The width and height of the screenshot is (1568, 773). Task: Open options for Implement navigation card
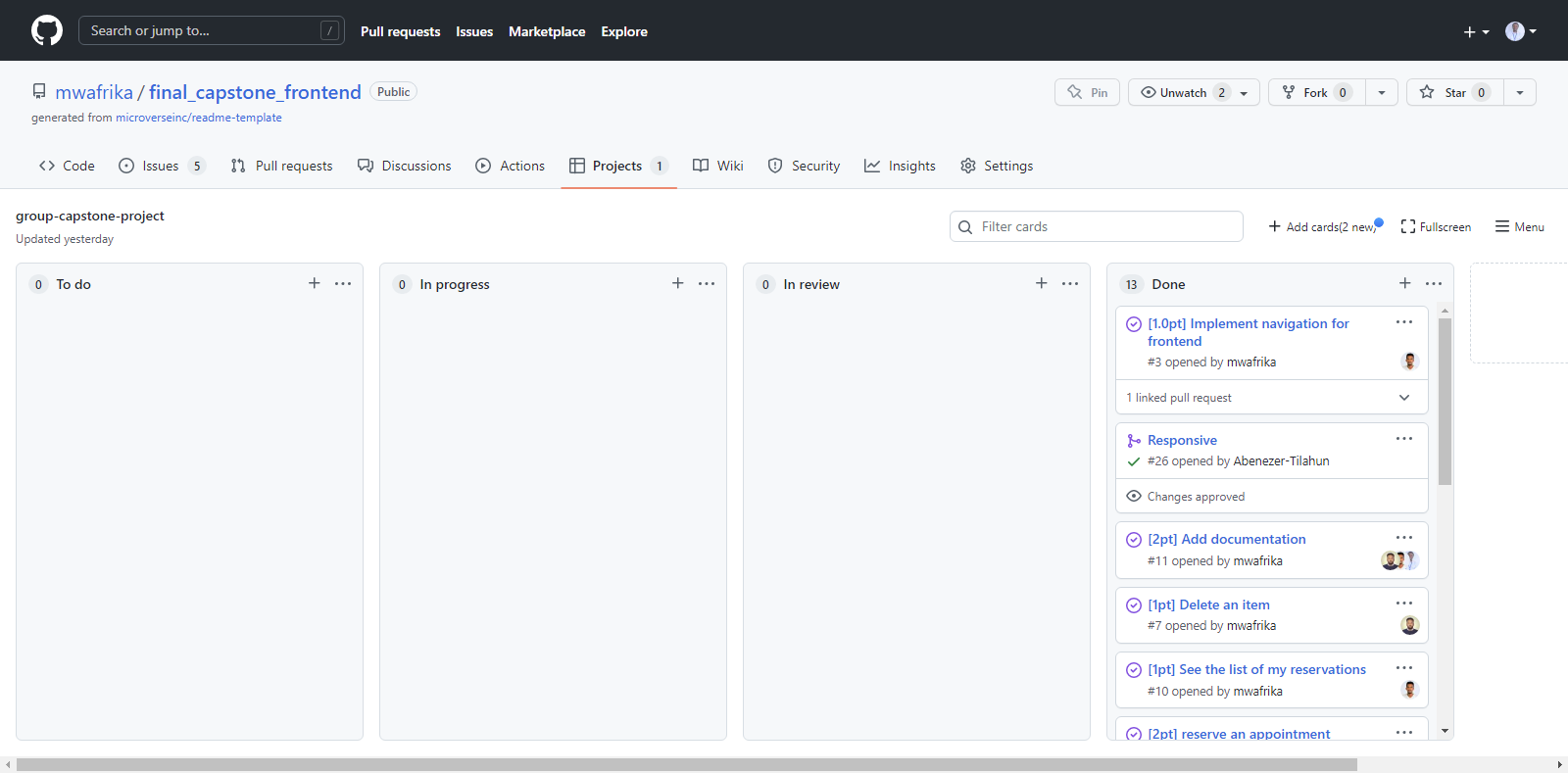1404,321
